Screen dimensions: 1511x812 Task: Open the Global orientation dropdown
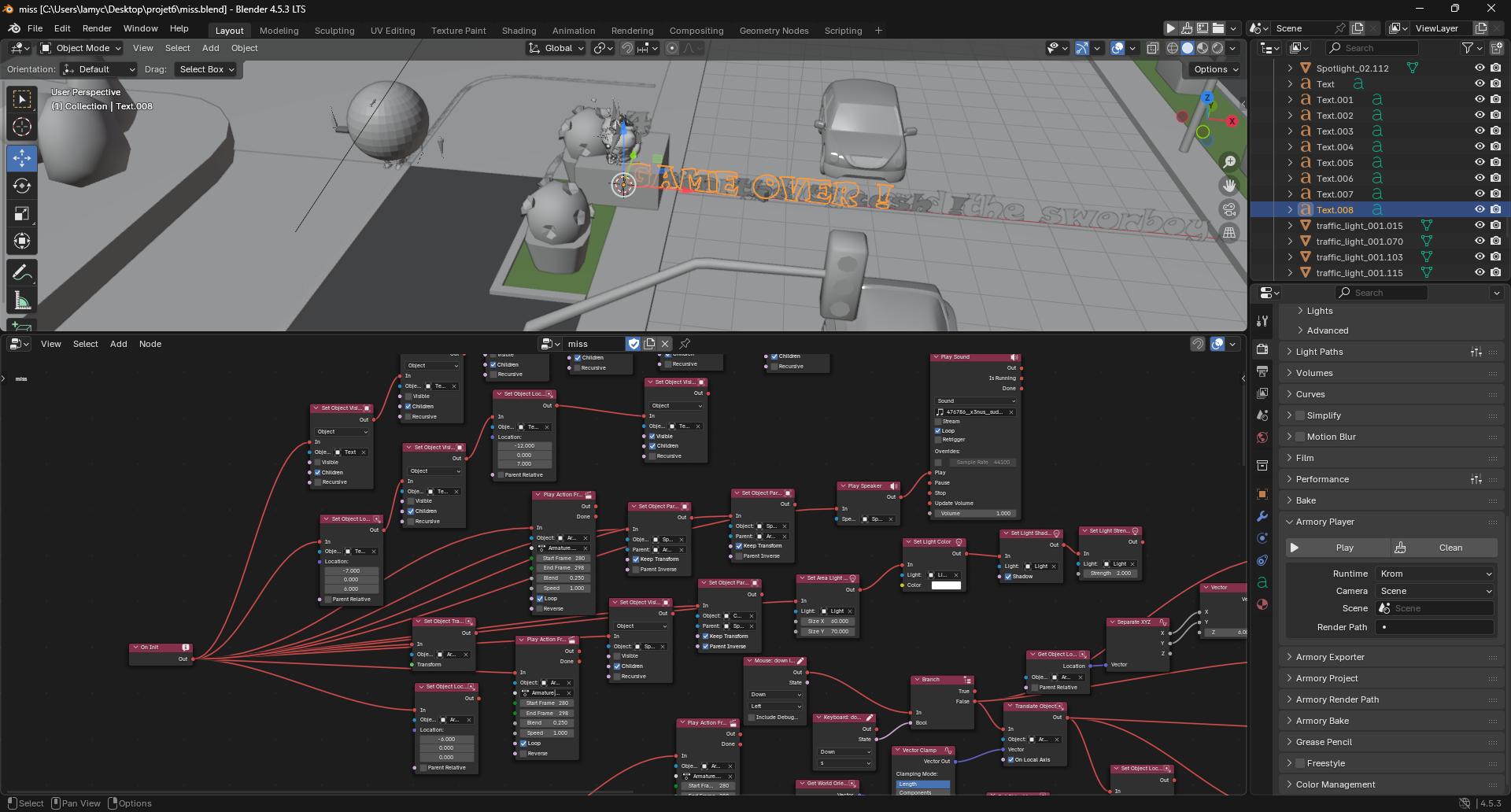[x=556, y=48]
